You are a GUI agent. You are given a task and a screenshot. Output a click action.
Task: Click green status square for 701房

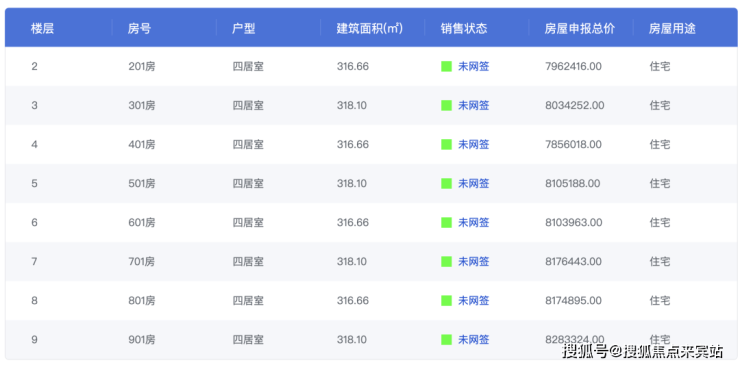[x=446, y=261]
